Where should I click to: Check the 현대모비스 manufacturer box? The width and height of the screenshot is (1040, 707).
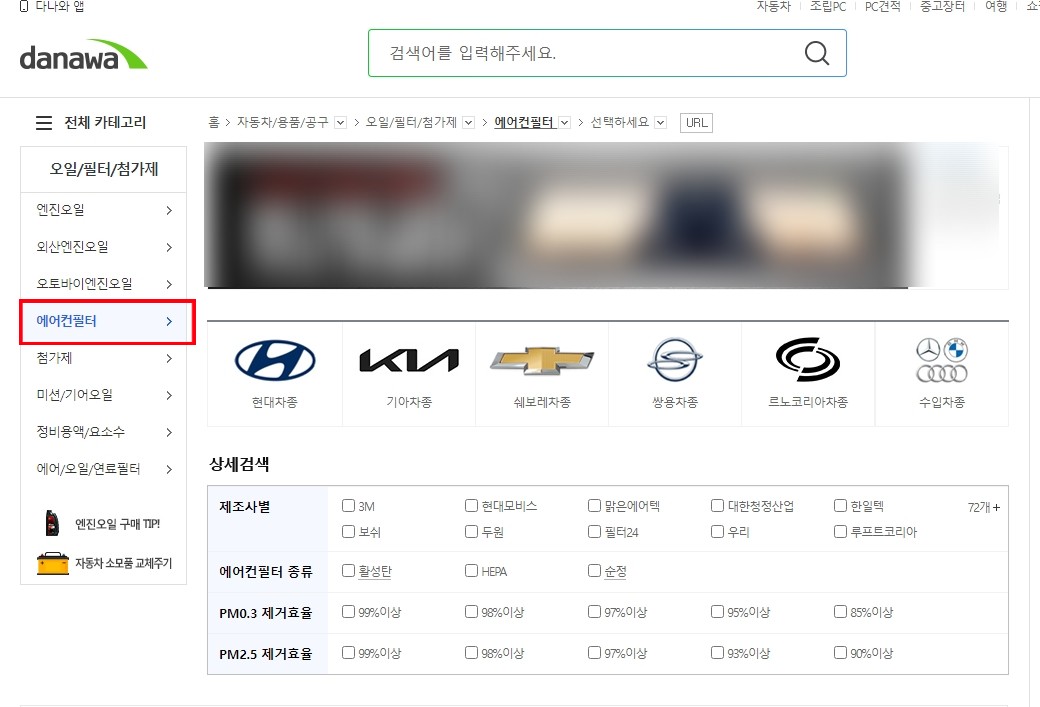472,505
